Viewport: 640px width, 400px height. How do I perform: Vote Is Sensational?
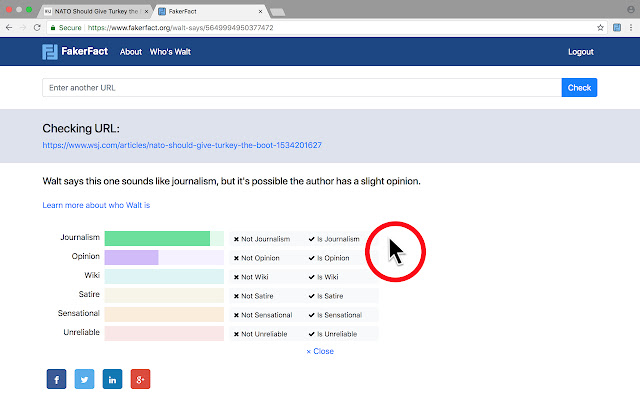click(x=336, y=315)
